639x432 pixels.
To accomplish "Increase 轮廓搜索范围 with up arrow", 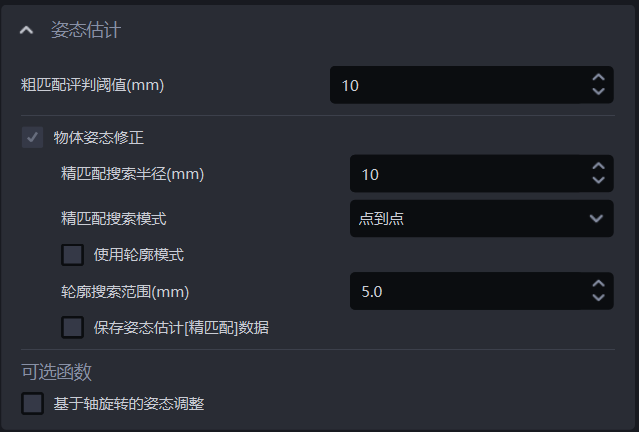I will (x=598, y=284).
